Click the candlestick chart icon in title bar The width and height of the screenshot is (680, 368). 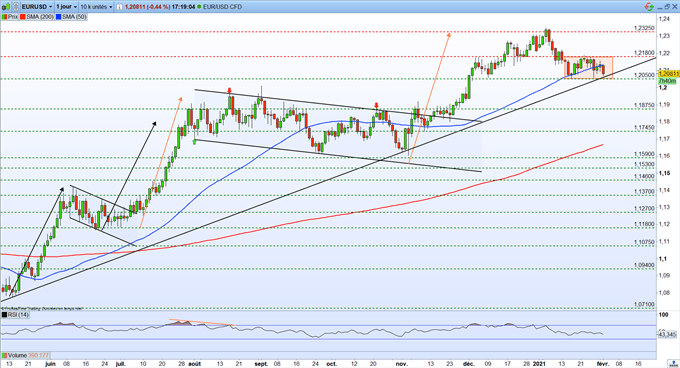point(6,7)
